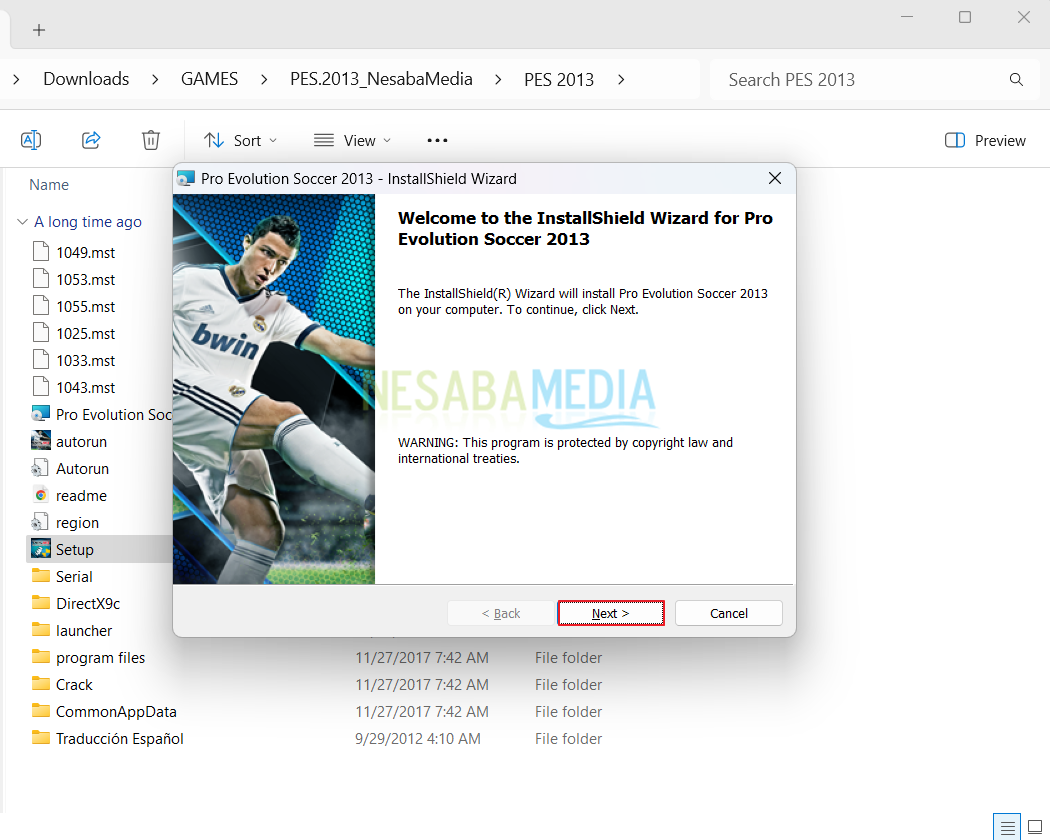
Task: Select file 1053.mst
Action: [x=86, y=279]
